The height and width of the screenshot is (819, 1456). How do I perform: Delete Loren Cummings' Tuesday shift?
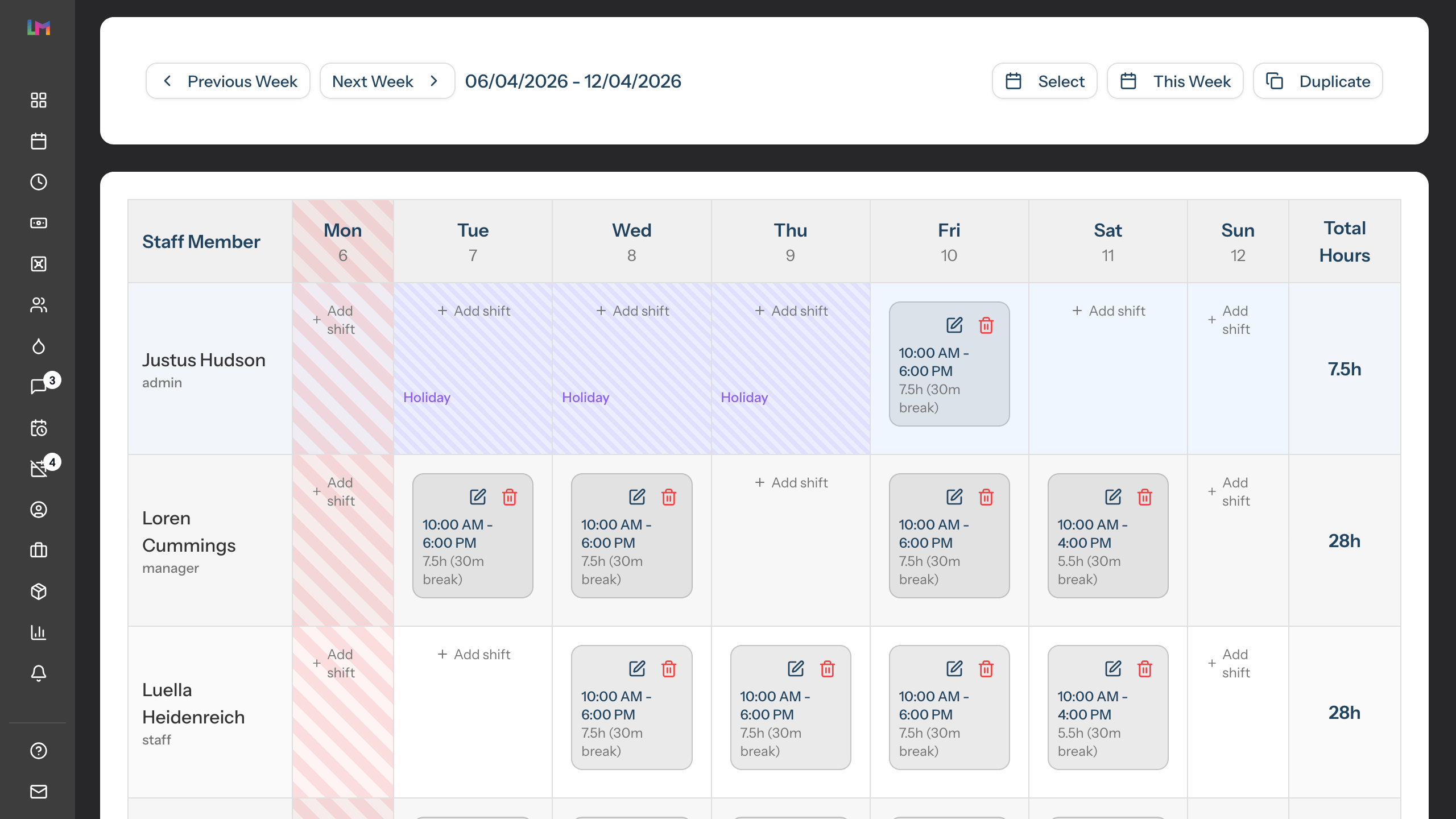point(509,497)
